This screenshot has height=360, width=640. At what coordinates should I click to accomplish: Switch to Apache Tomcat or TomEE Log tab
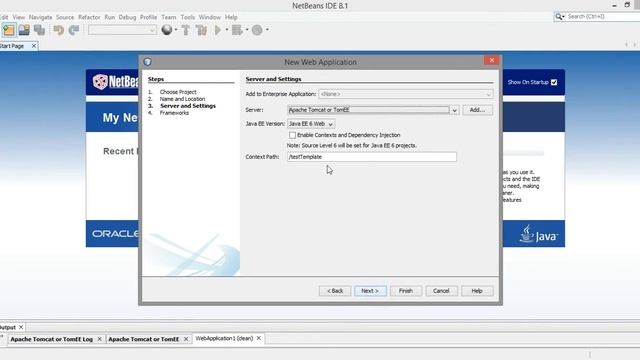pos(51,339)
